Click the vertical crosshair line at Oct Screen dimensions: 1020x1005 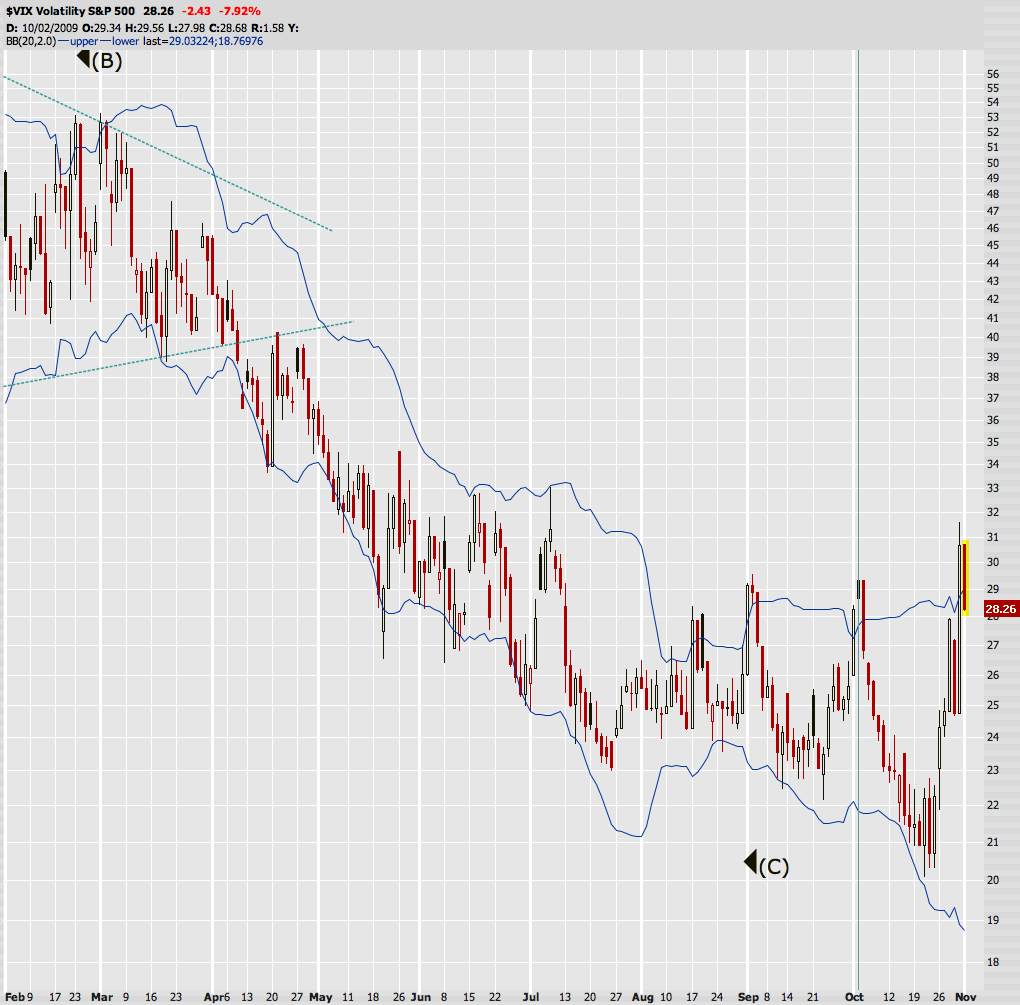click(x=858, y=520)
